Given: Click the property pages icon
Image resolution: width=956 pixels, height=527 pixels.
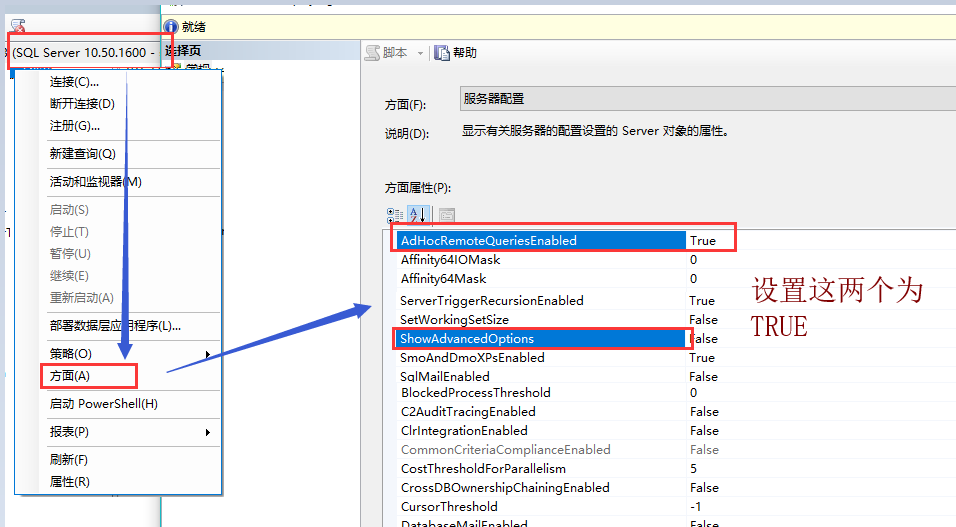Looking at the screenshot, I should coord(446,215).
